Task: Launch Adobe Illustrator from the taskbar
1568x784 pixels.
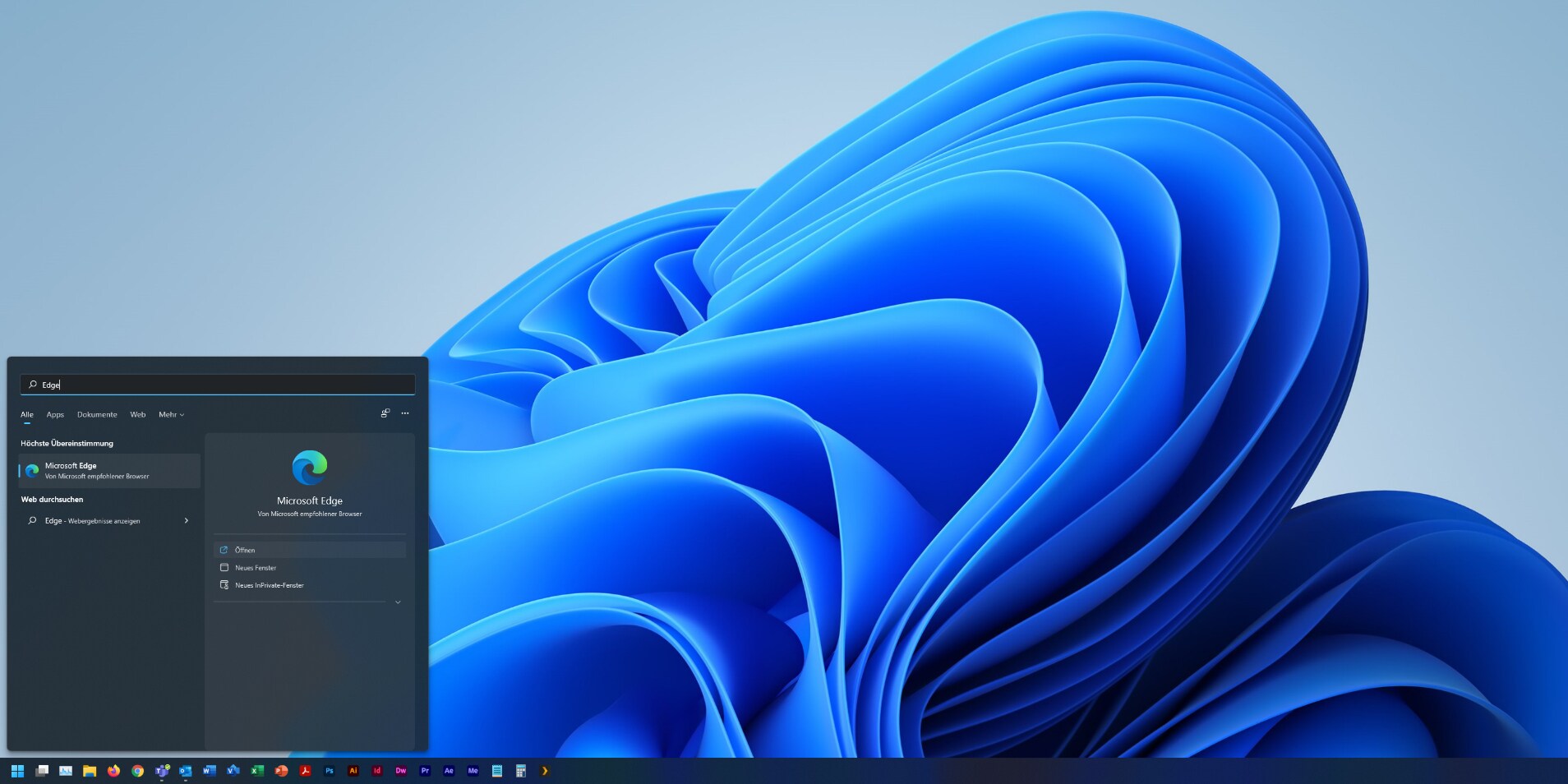Action: coord(353,771)
